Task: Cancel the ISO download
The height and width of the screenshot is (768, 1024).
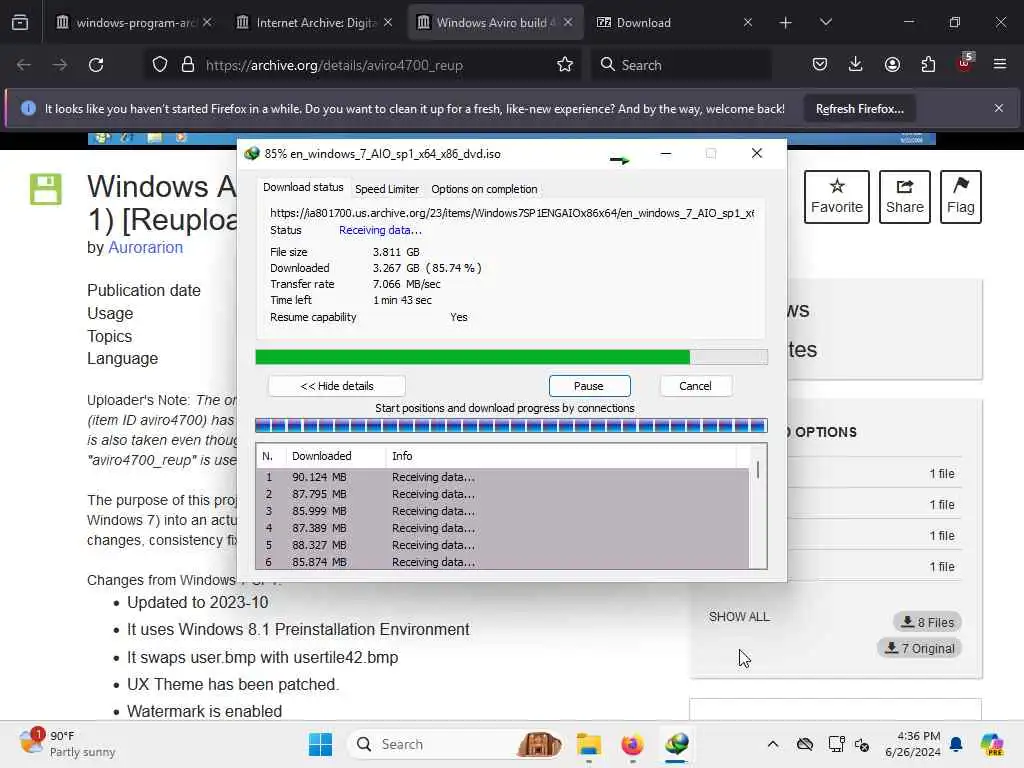Action: 695,386
